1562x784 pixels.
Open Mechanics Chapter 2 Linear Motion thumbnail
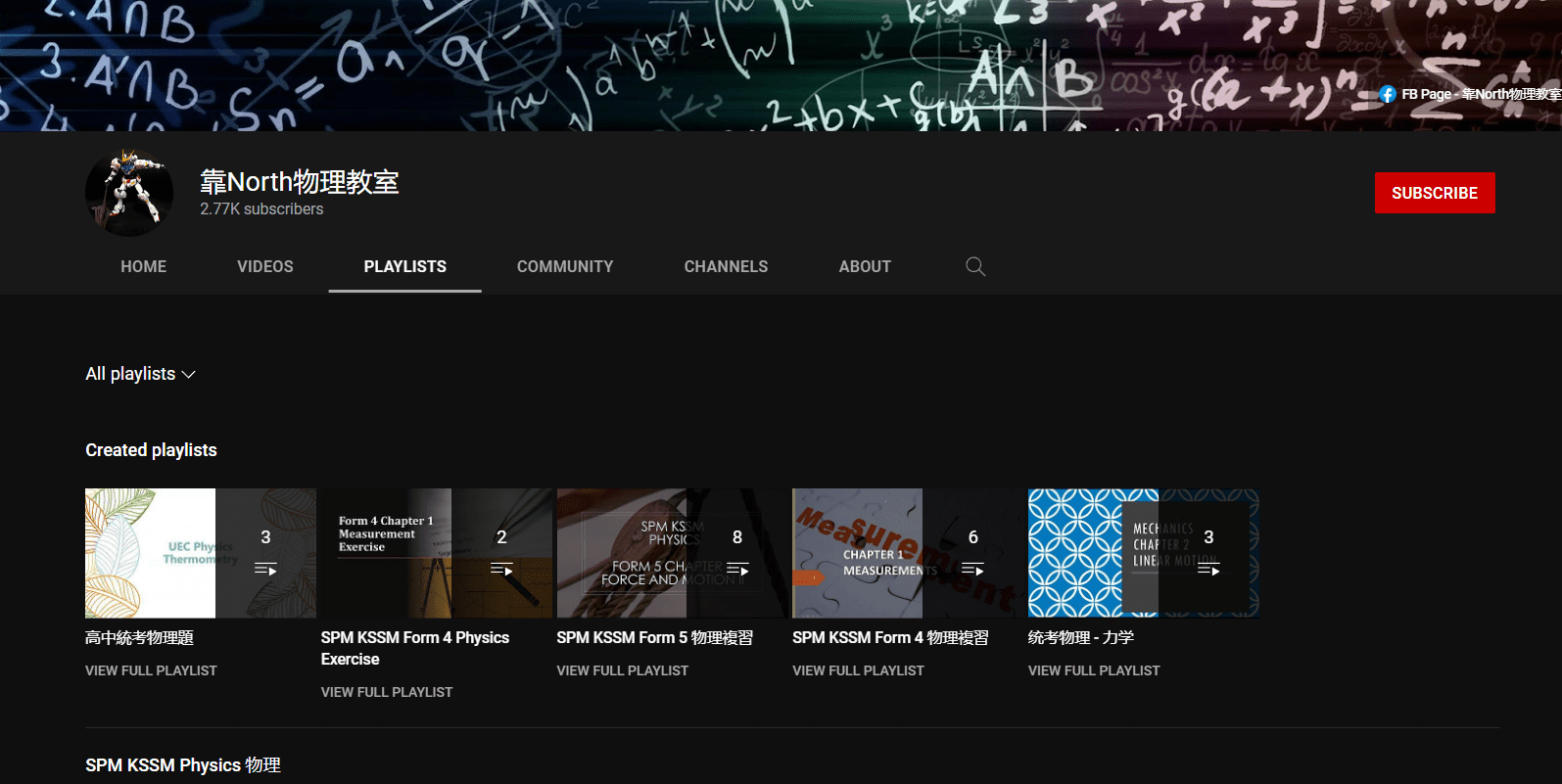click(x=1144, y=553)
